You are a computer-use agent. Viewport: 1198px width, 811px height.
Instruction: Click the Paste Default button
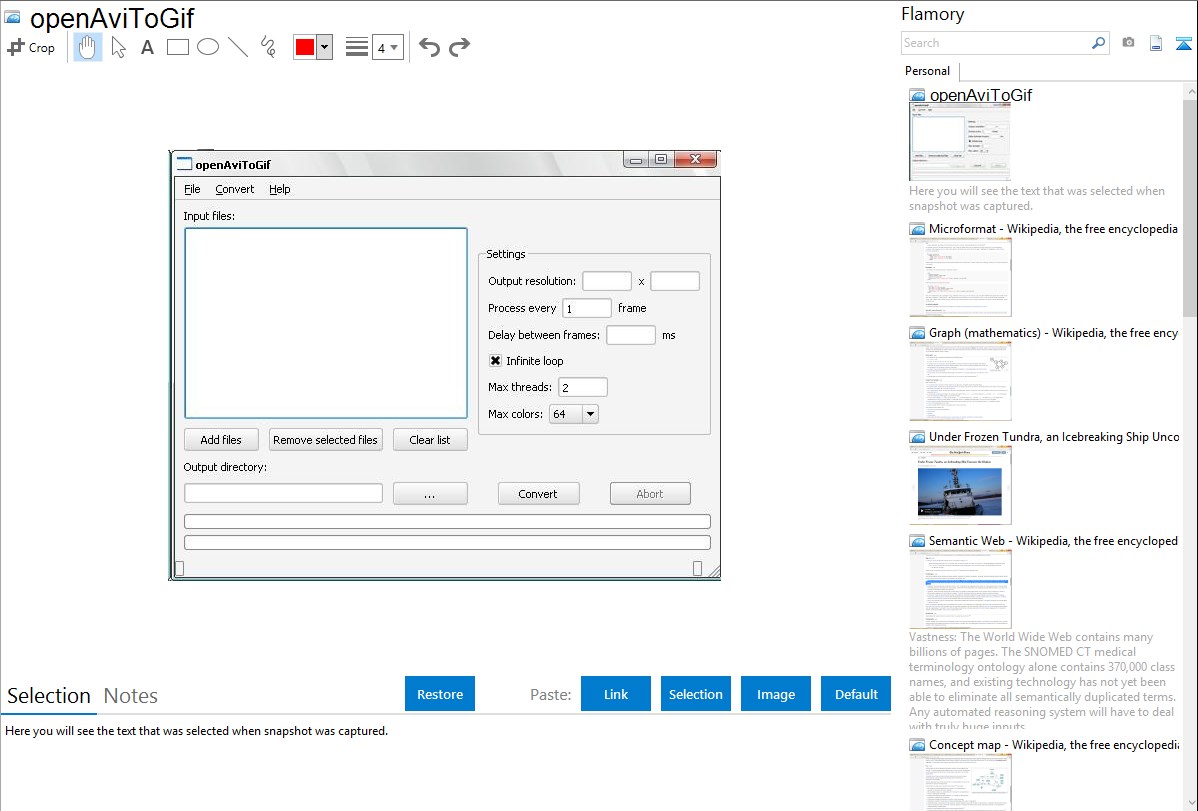[x=856, y=694]
